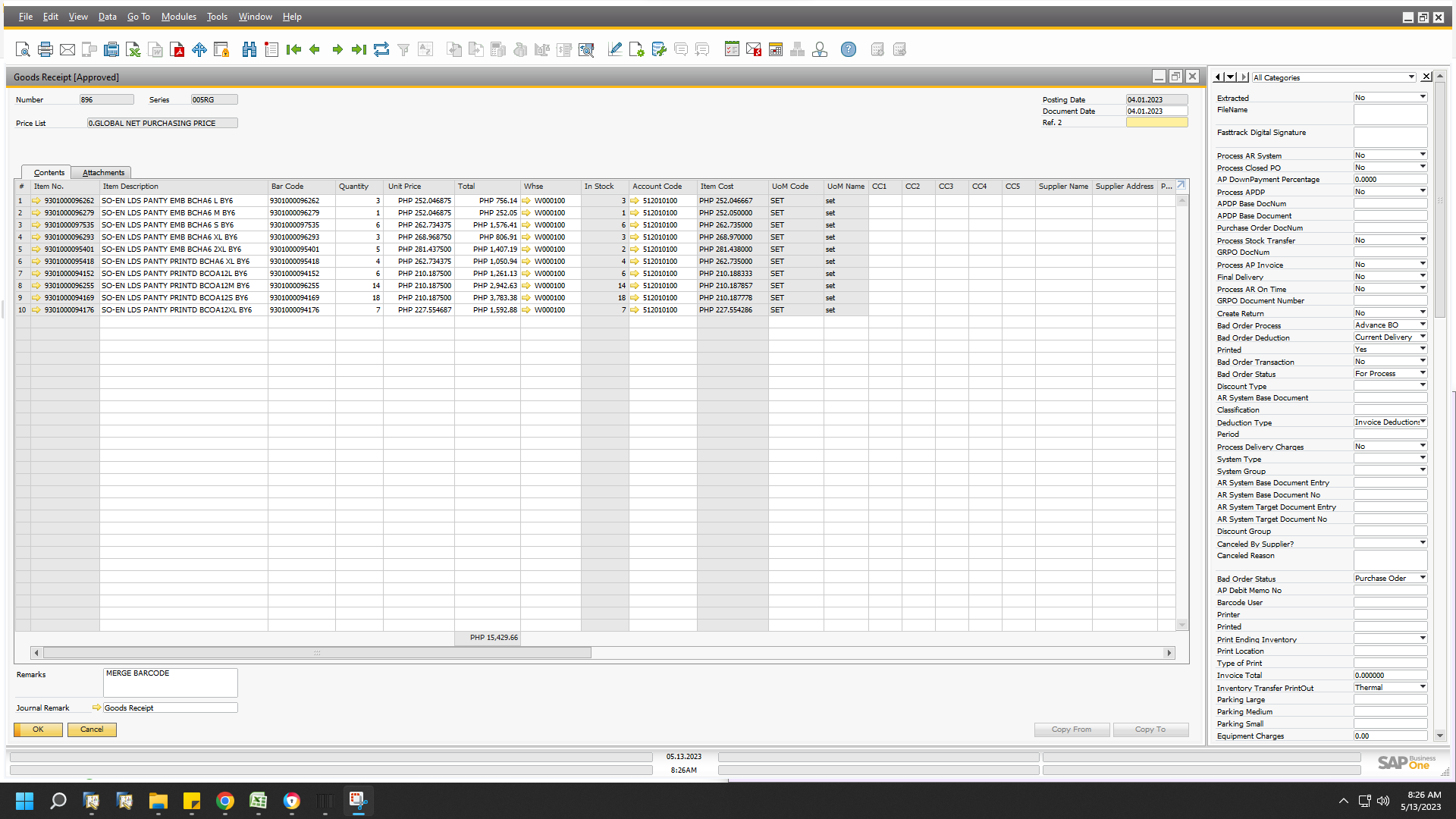Activate Find mode with binoculars icon
1456x819 pixels.
pyautogui.click(x=249, y=49)
